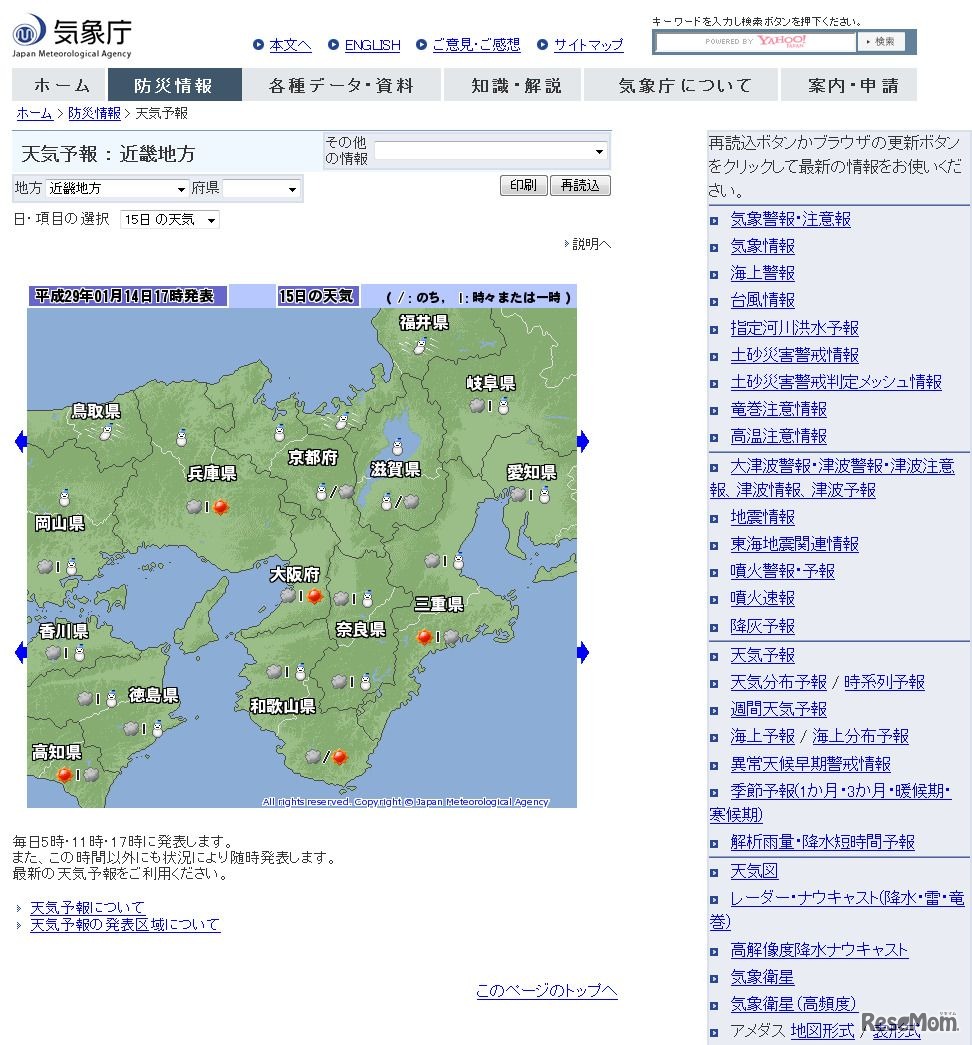Click the snowman icon in Lake Biwa
Screen dimensions: 972x1045
397,446
